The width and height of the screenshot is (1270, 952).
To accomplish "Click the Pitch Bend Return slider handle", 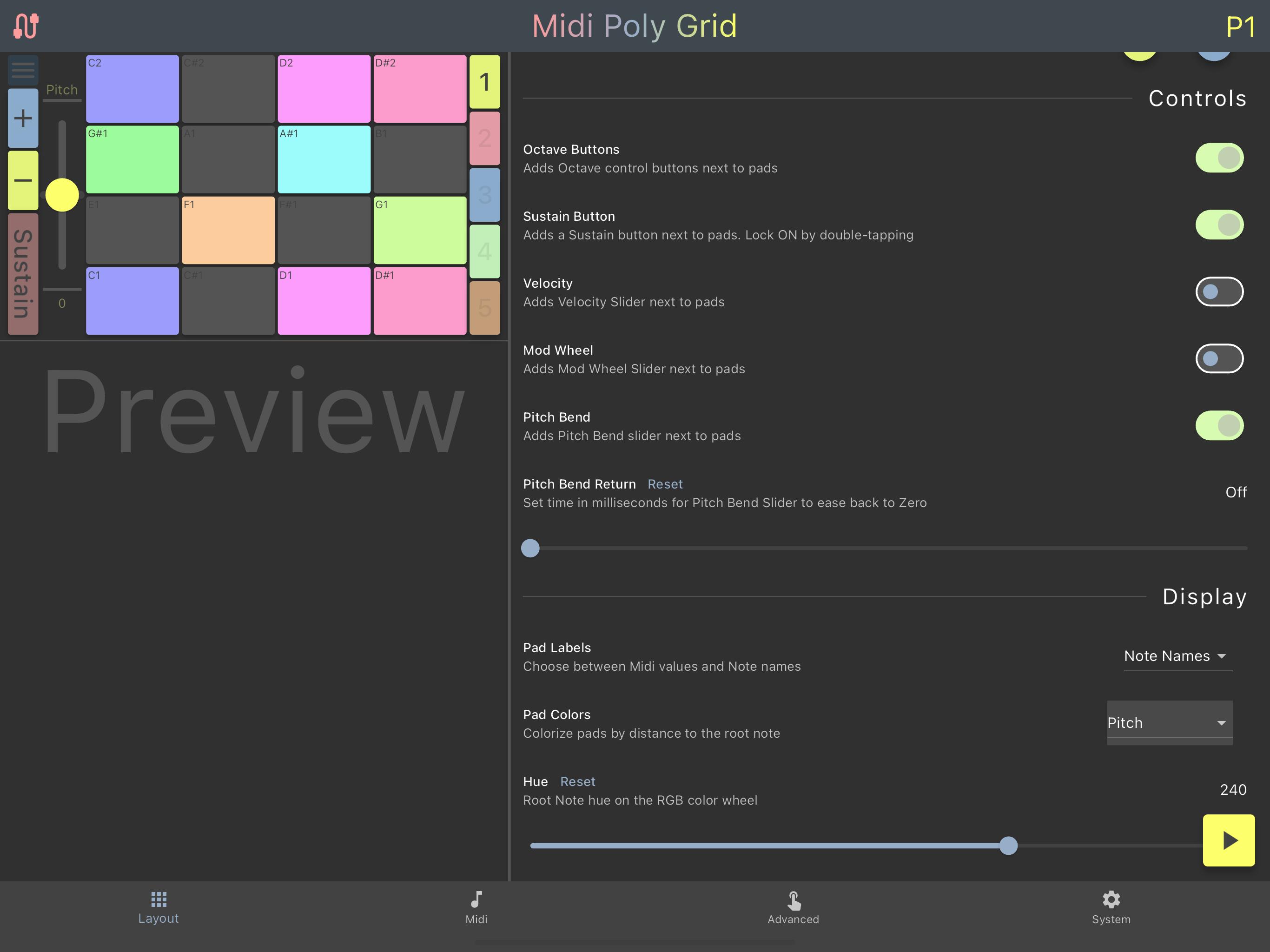I will coord(530,549).
